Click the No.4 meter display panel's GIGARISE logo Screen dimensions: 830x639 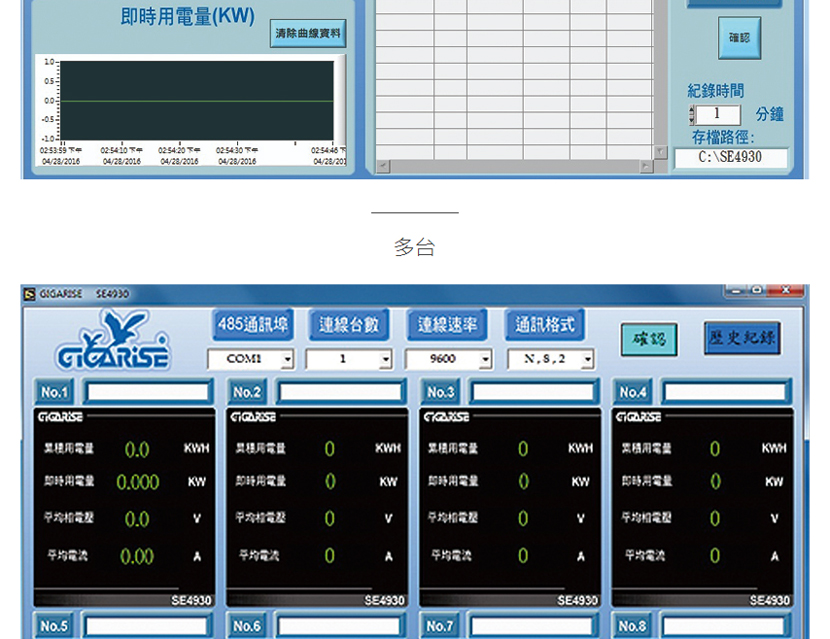(x=638, y=417)
